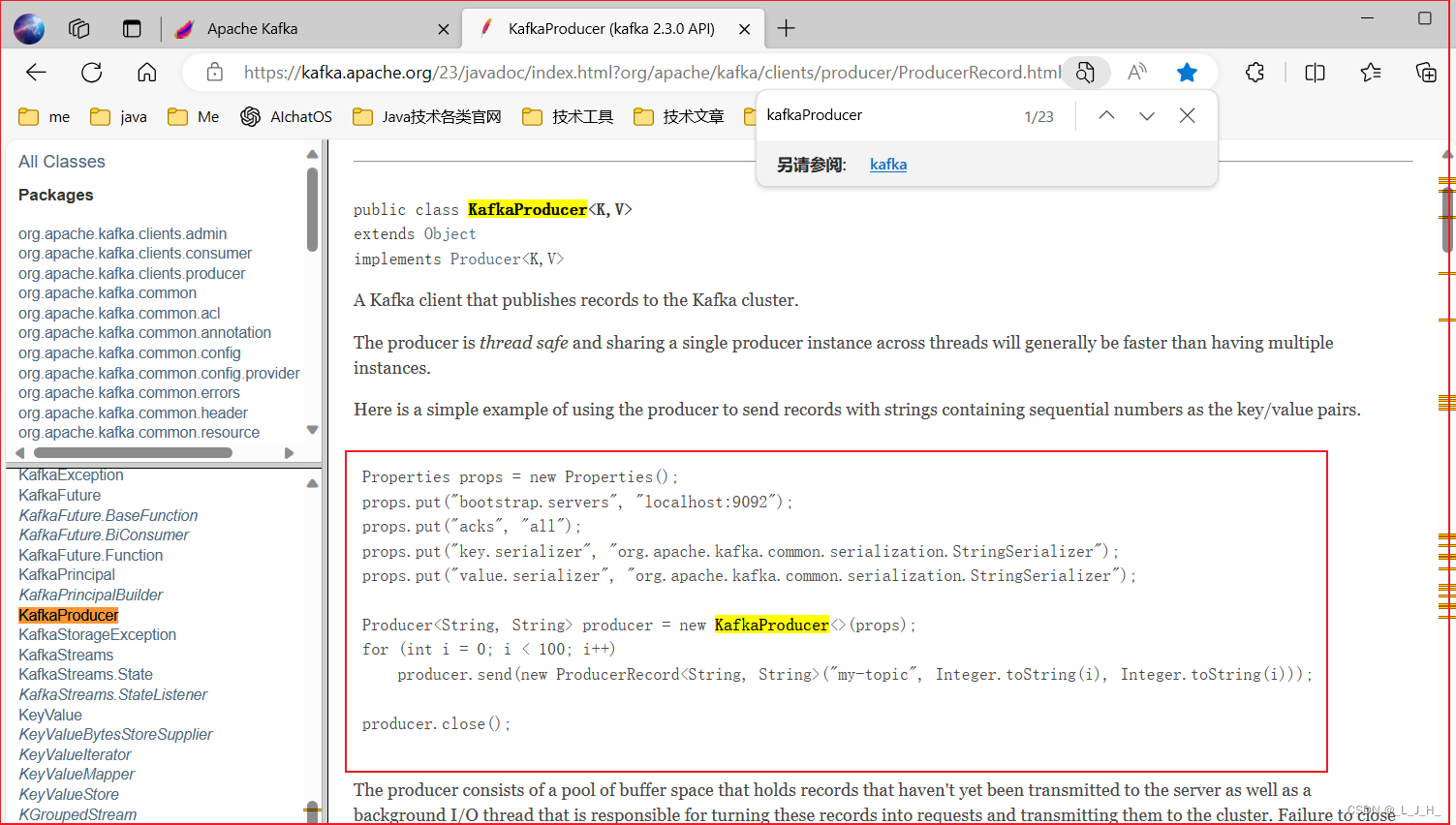Open the KafkaFuture class link
Screen dimensions: 1456x825
60,496
